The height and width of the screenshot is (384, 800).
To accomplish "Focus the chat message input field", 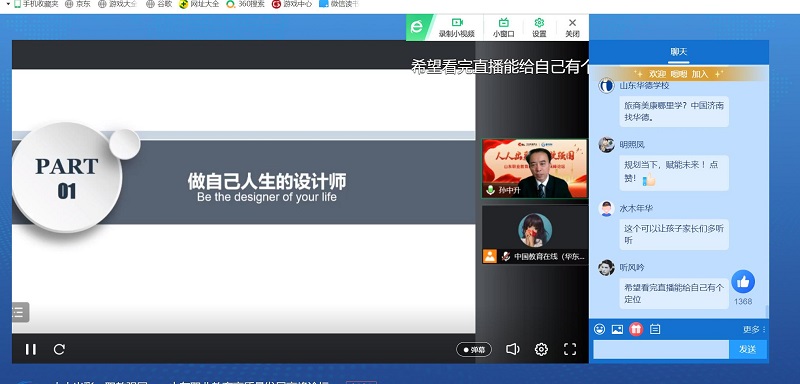I will coord(661,349).
